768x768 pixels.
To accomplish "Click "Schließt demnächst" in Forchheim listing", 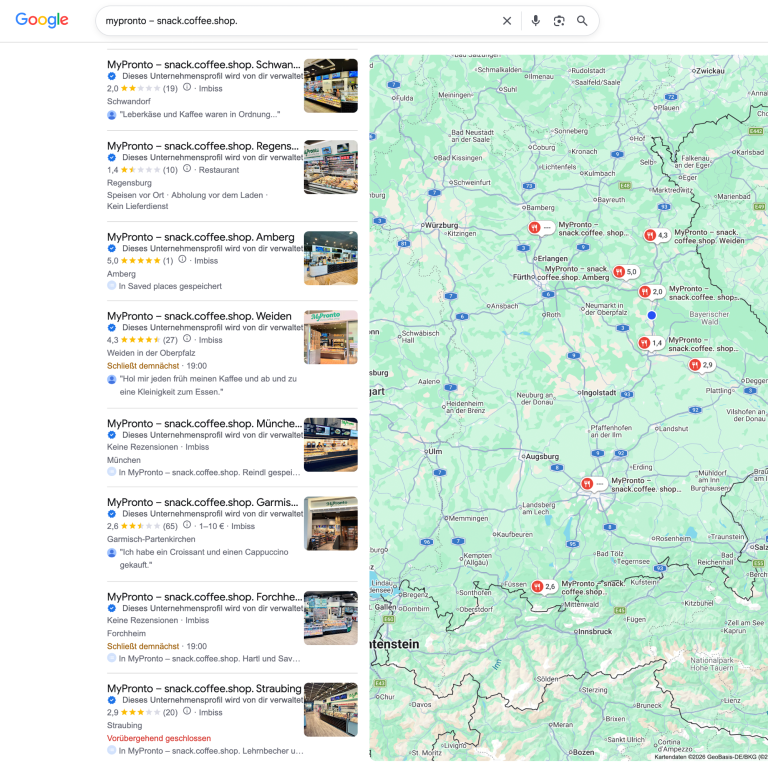I will tap(143, 647).
